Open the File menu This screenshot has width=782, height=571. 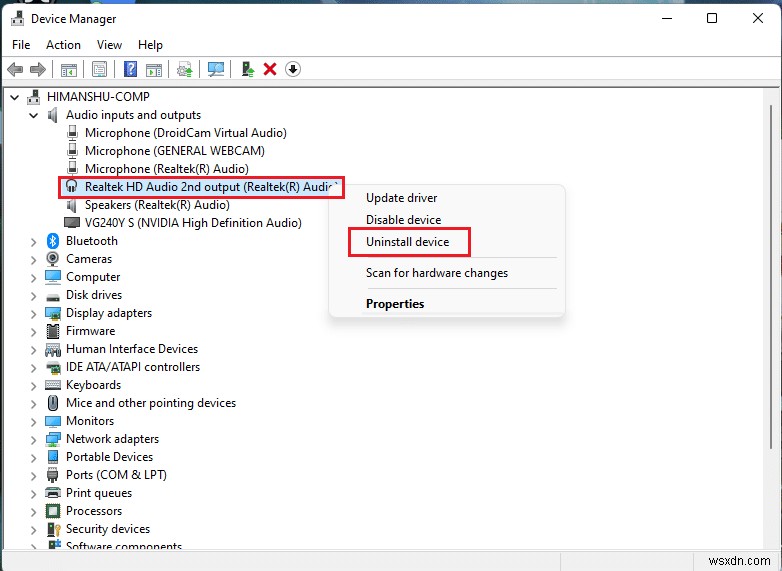click(x=21, y=45)
